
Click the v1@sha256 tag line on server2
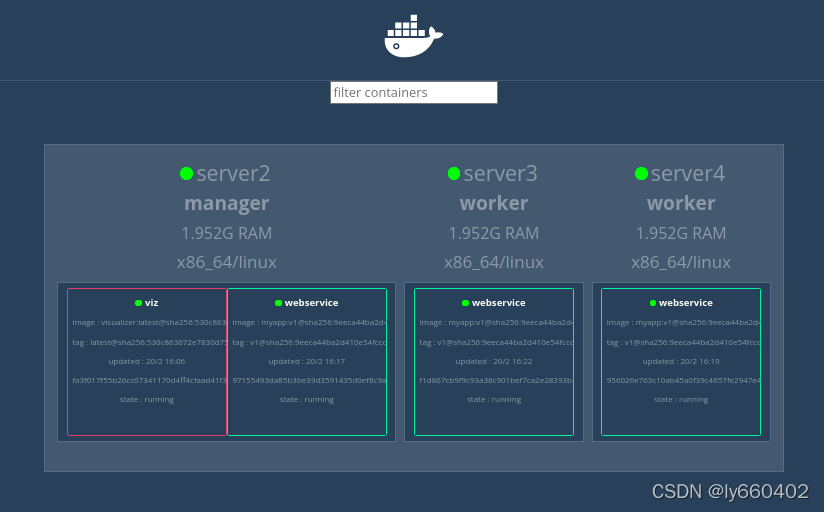click(309, 342)
